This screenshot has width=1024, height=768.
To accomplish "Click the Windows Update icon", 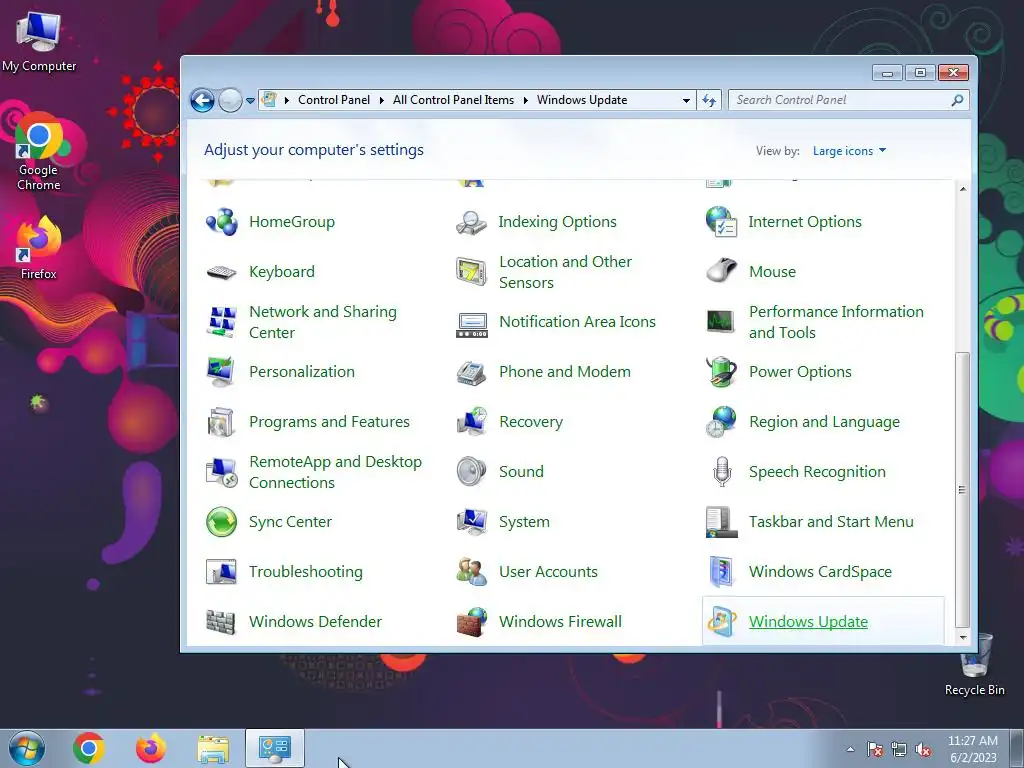I will (x=721, y=622).
